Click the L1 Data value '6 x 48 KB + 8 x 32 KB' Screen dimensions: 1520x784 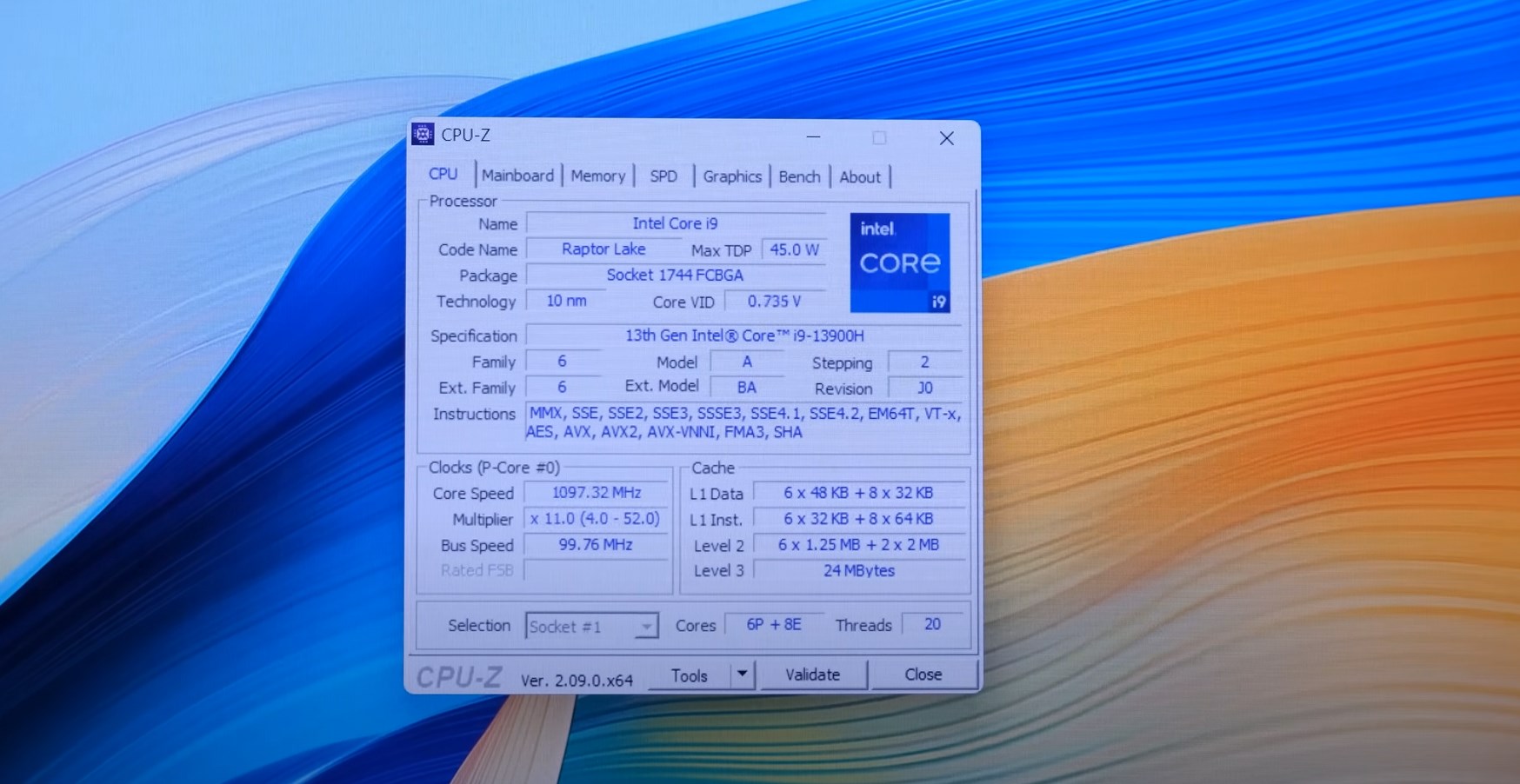coord(859,493)
